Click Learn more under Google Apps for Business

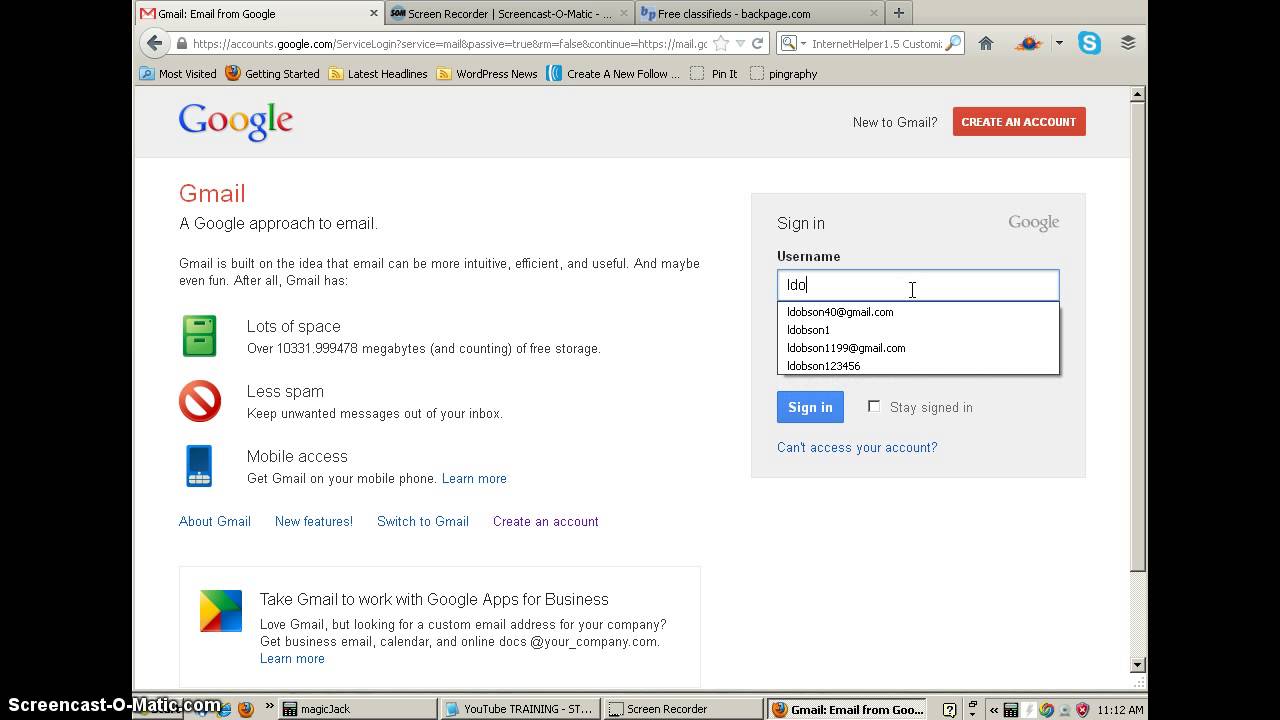click(x=292, y=658)
